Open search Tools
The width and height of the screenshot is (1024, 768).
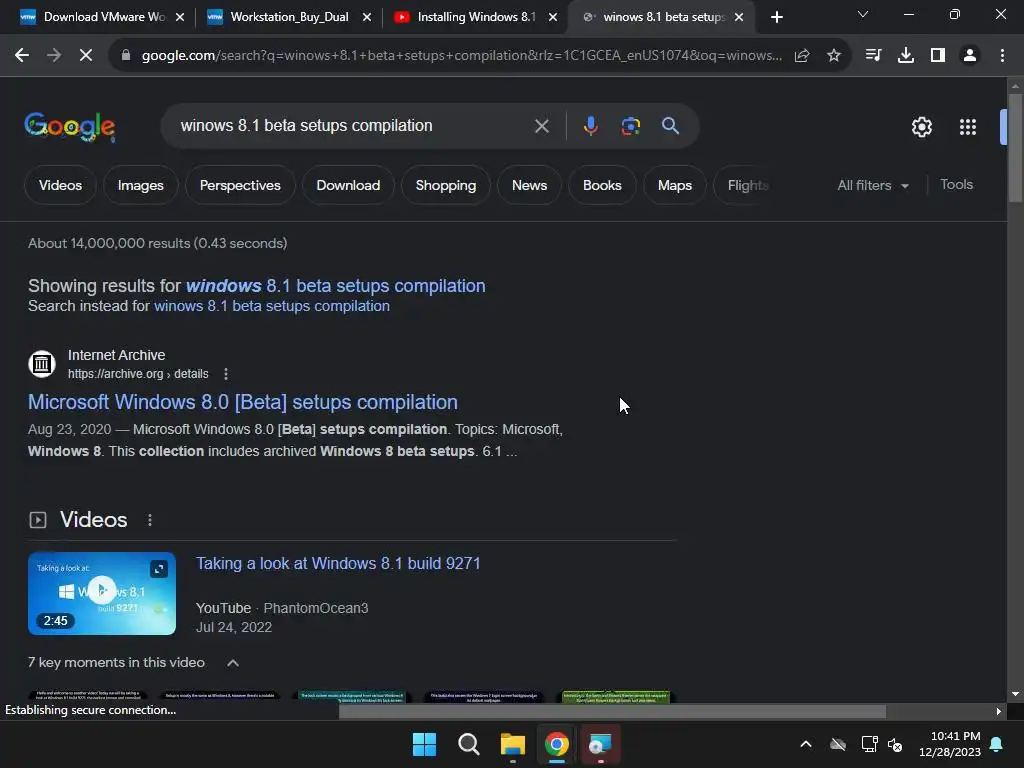956,185
